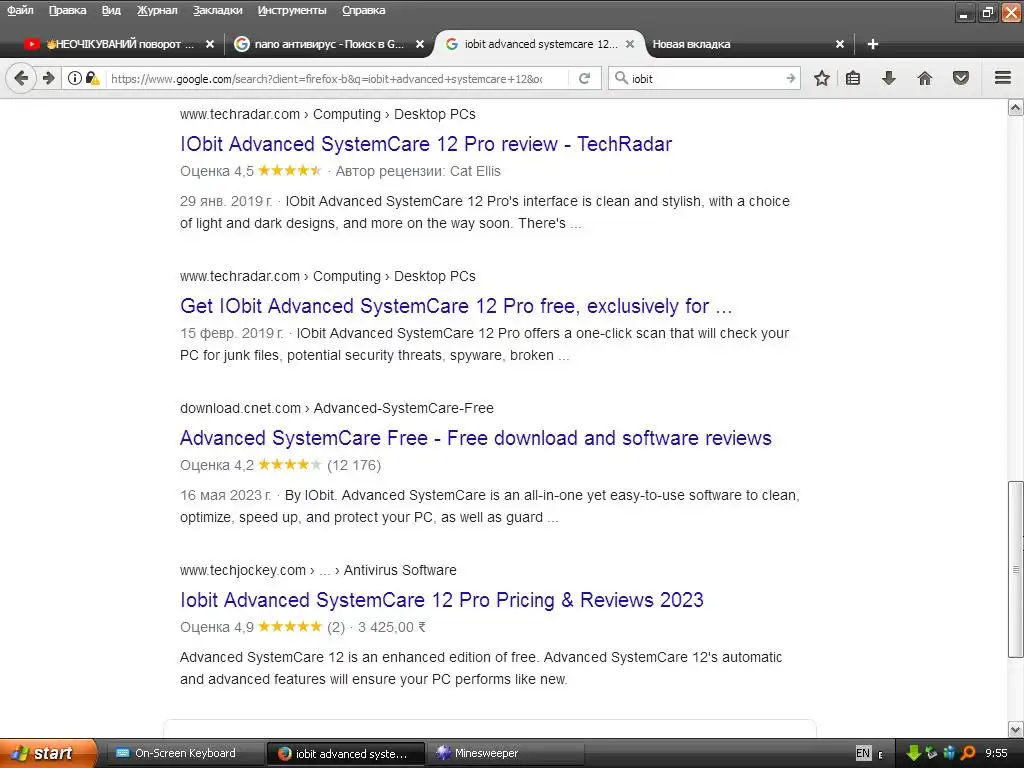Open IObit Advanced SystemCare 12 Pro review link
1024x768 pixels.
(x=426, y=144)
